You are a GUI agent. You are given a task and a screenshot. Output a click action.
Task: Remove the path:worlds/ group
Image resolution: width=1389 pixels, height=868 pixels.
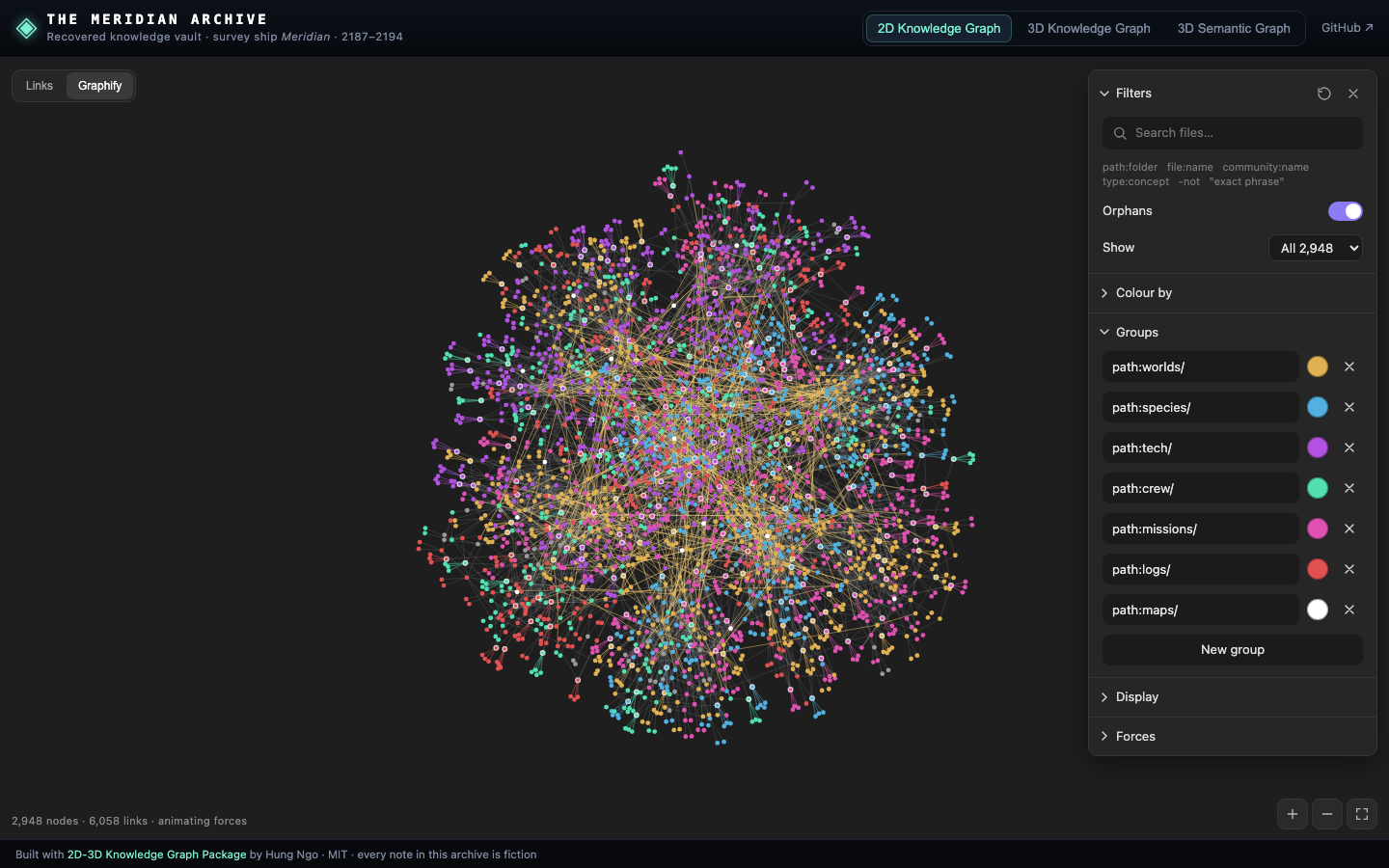pyautogui.click(x=1349, y=366)
